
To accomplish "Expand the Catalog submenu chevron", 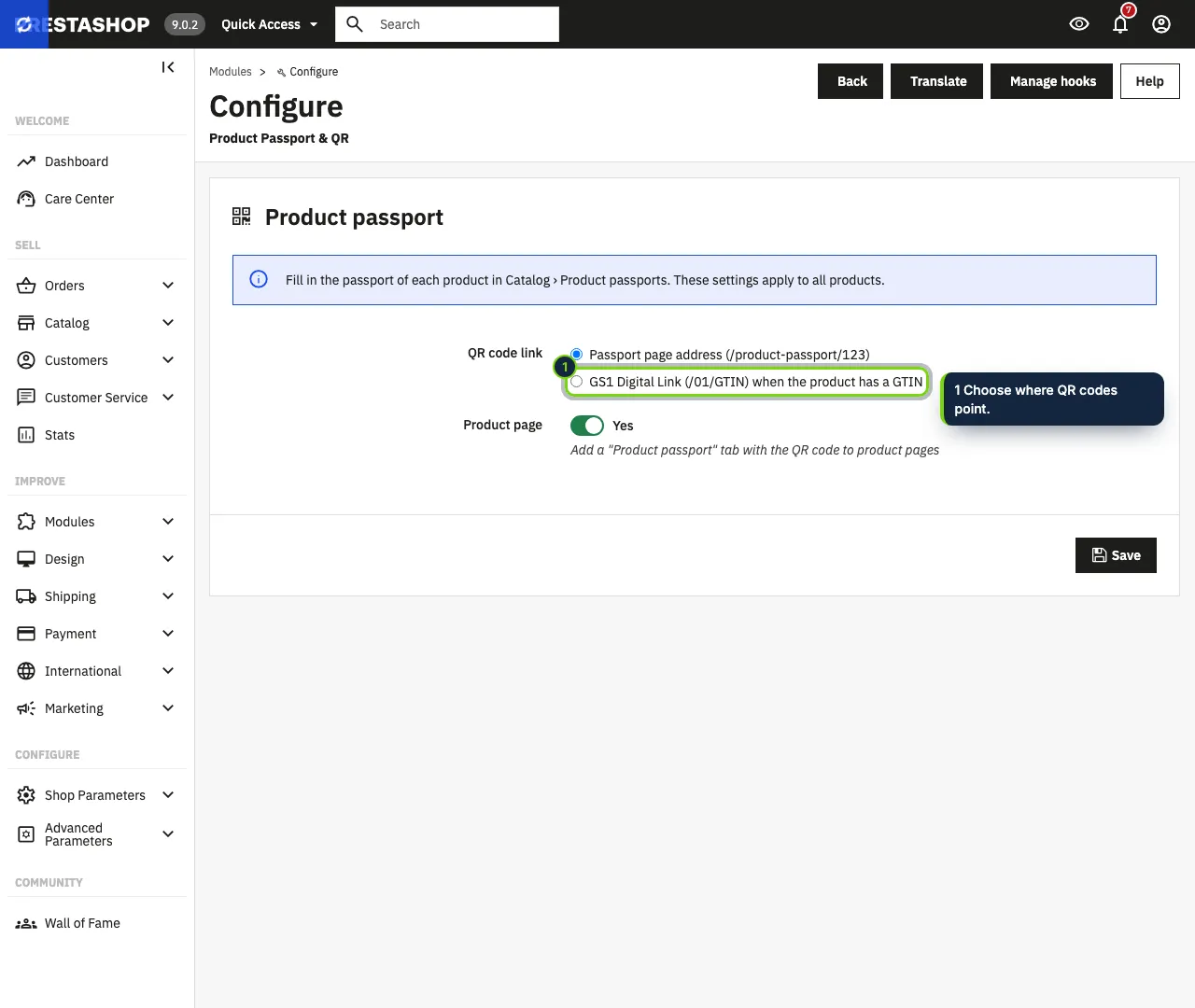I will point(168,323).
